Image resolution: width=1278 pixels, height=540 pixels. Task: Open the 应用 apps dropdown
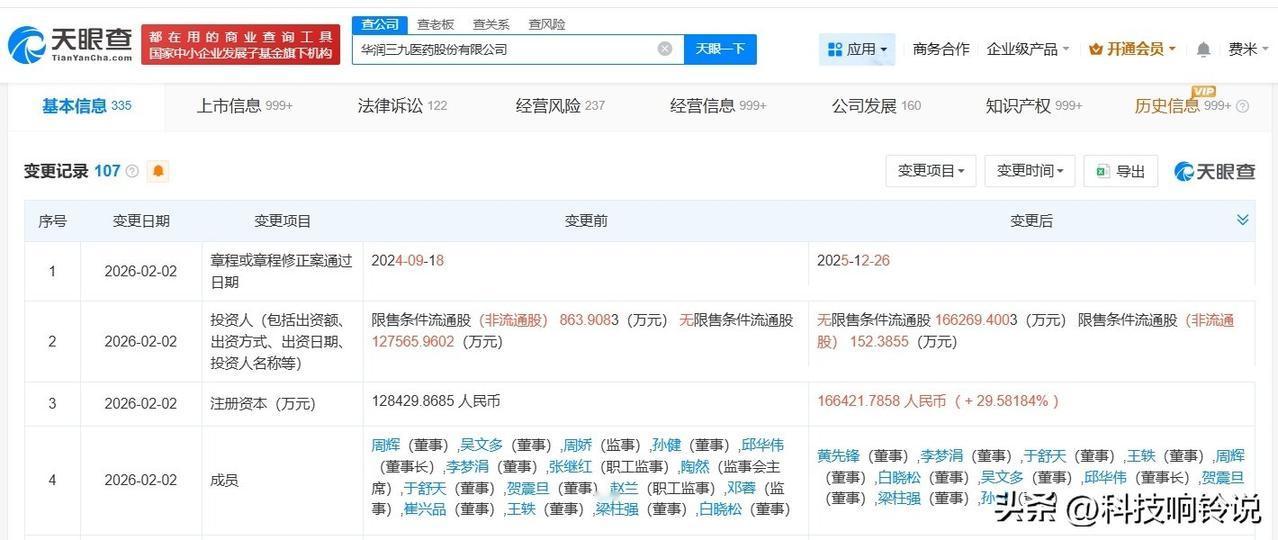857,49
